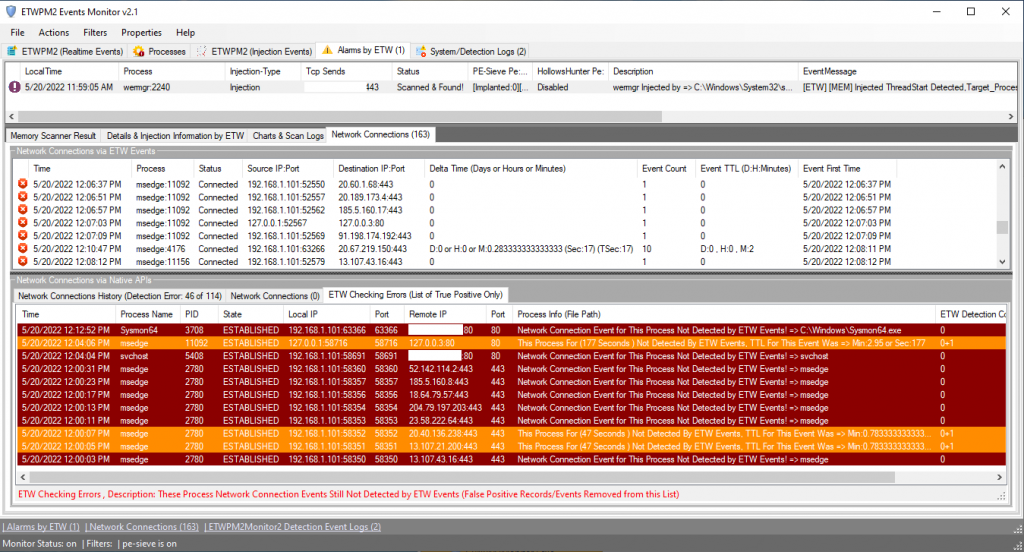Open the Memory Scanner Result tab
Viewport: 1024px width, 552px height.
coord(53,136)
